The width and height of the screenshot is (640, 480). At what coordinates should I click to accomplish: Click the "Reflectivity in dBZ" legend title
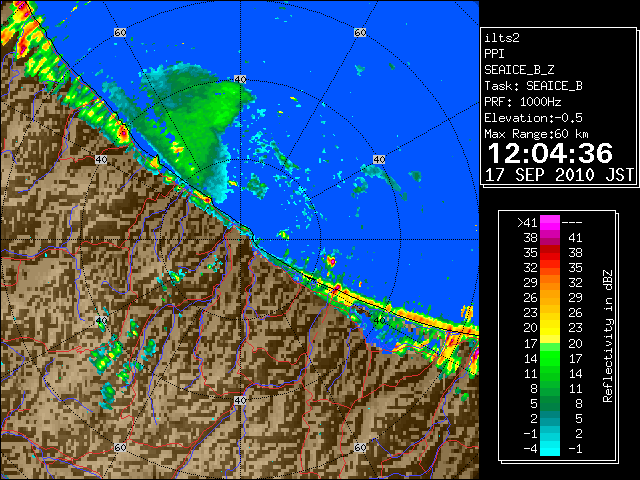pos(608,336)
